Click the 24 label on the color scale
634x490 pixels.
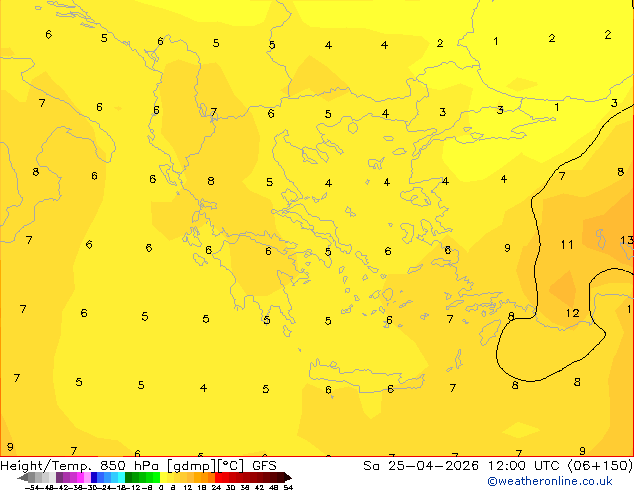(216, 488)
